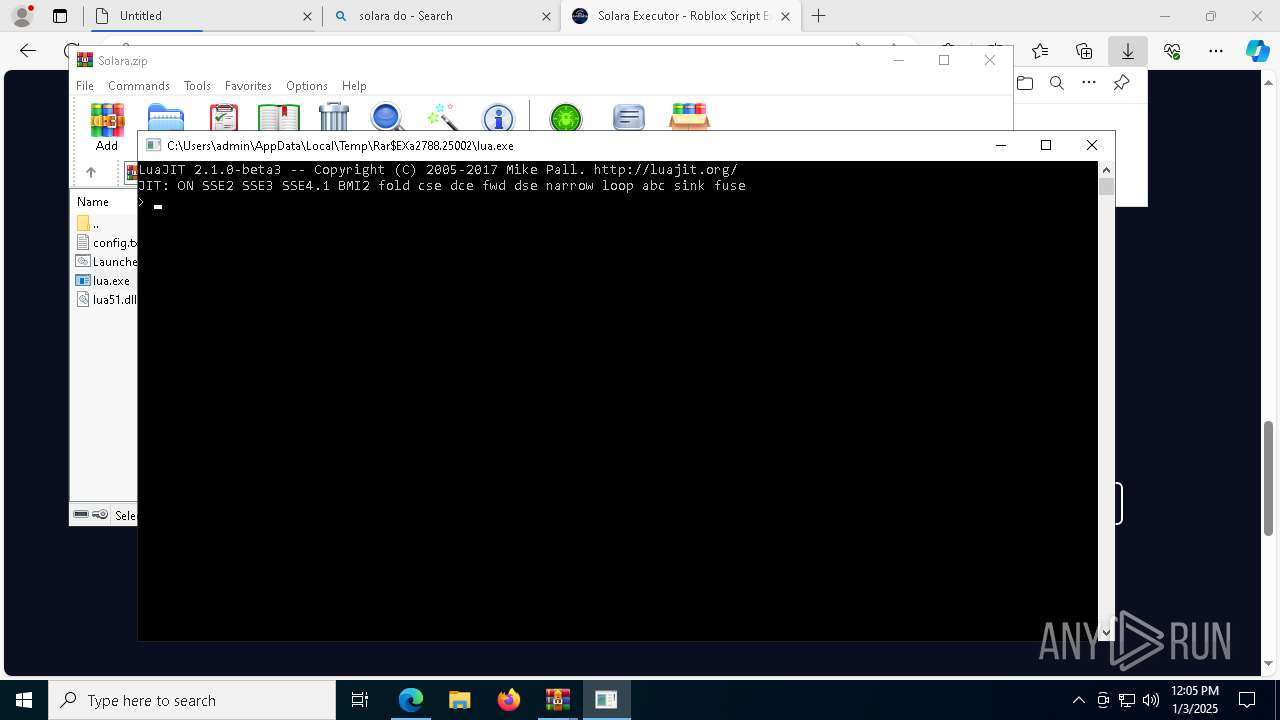Go up one folder level in WinRAR
1280x720 pixels.
click(91, 172)
